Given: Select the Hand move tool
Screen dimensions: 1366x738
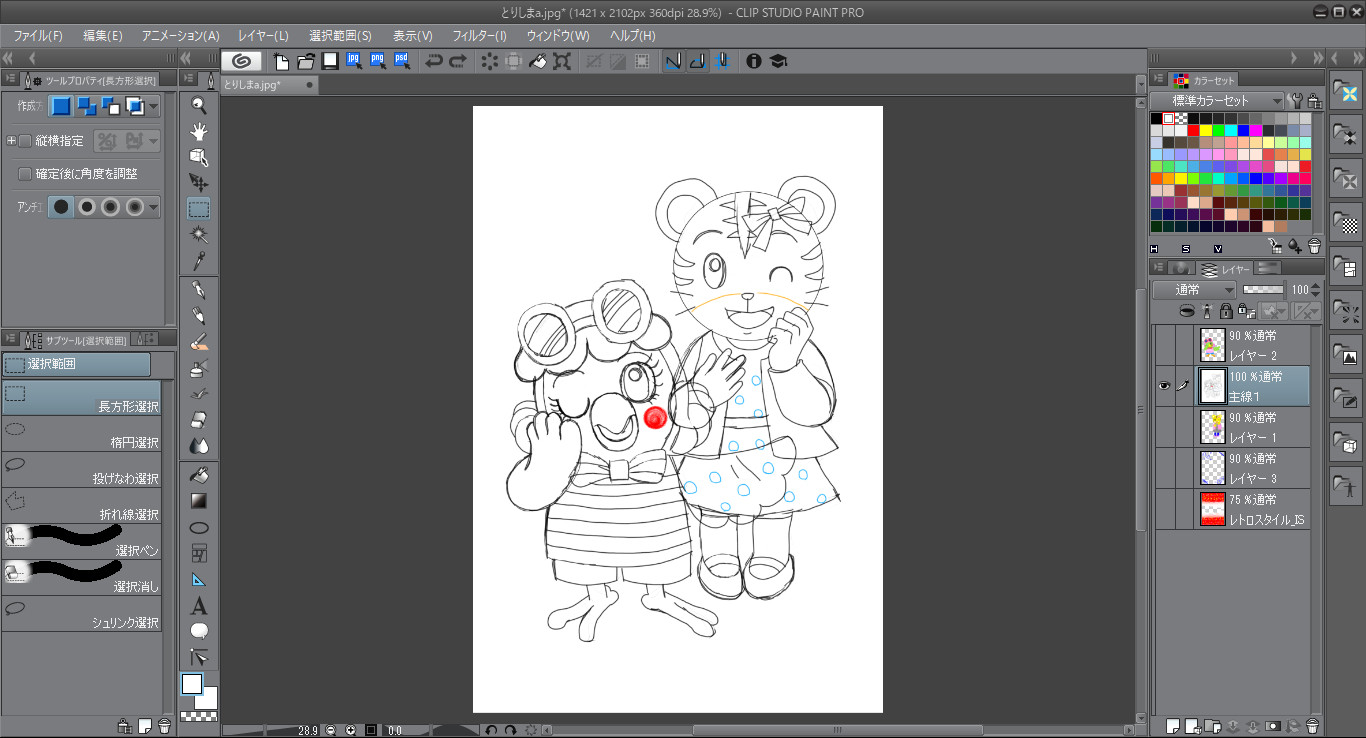Looking at the screenshot, I should click(199, 131).
